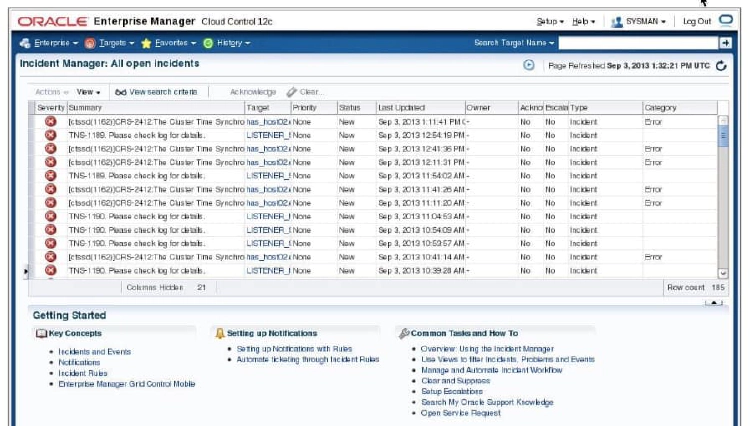The width and height of the screenshot is (750, 426).
Task: Click the Setting up Notifications bell icon
Action: (x=220, y=333)
